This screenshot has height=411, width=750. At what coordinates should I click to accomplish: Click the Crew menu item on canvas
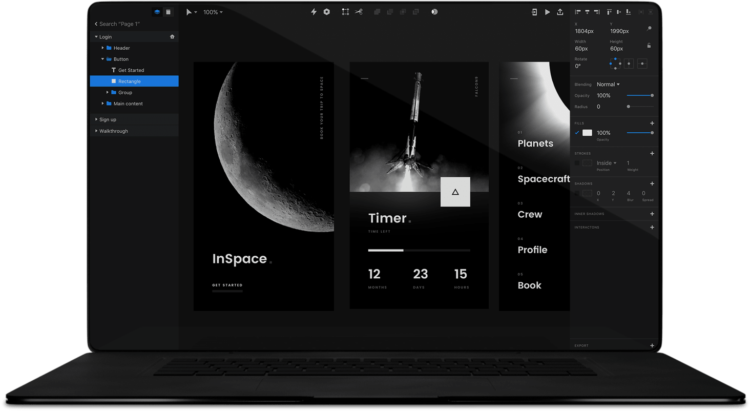pos(530,214)
